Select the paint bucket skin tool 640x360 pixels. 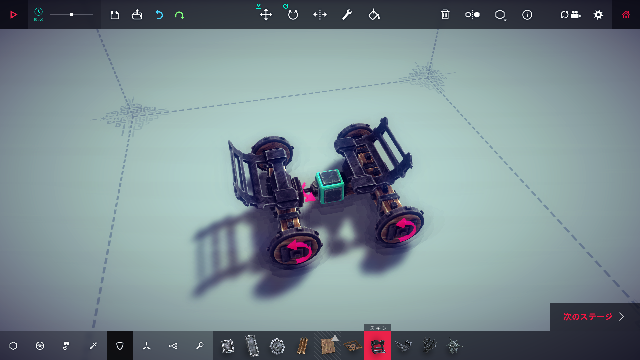pos(374,15)
